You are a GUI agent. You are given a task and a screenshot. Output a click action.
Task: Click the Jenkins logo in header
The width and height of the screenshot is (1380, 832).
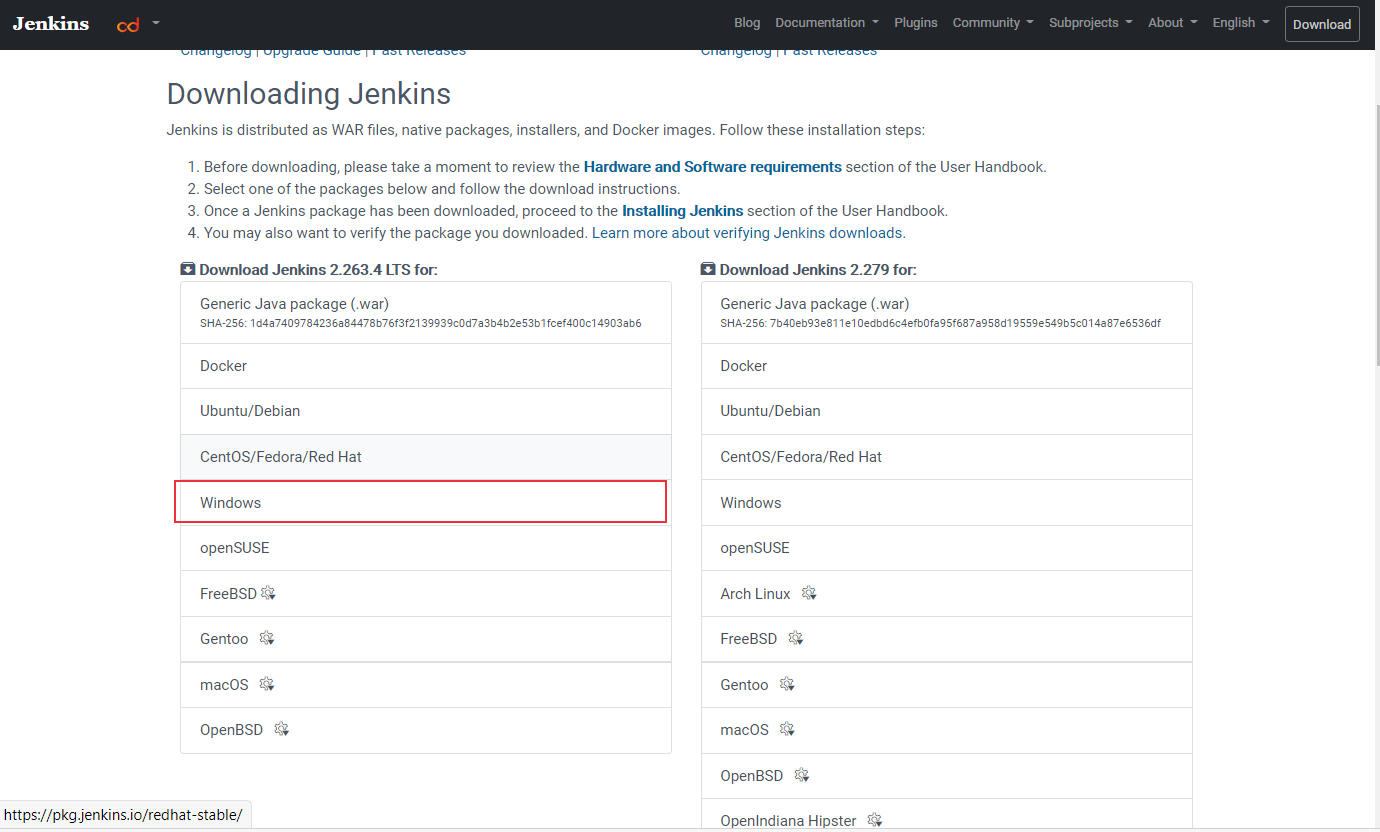click(x=51, y=23)
